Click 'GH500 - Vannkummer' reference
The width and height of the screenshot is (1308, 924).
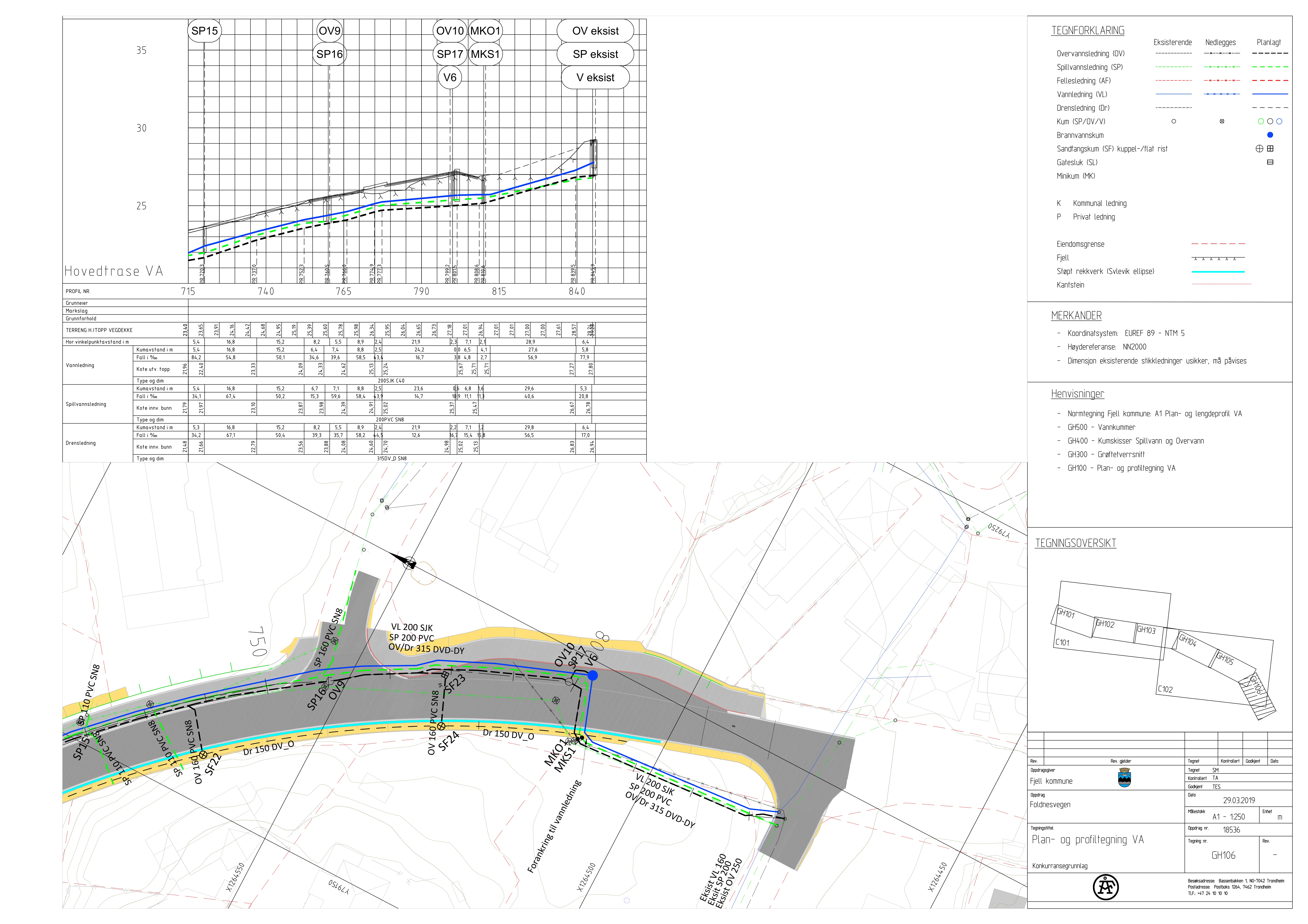[1101, 427]
